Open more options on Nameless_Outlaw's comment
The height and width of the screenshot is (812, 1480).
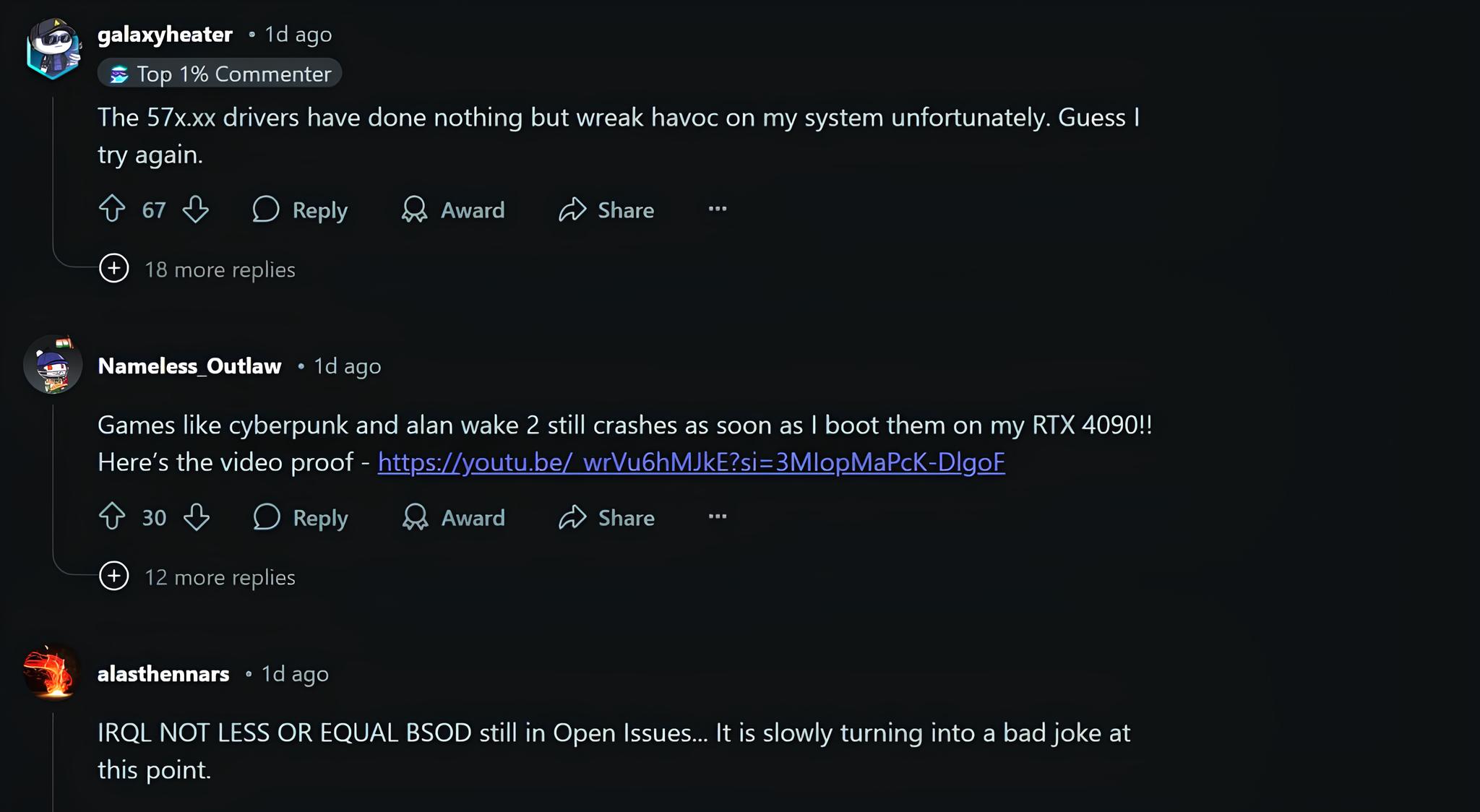point(717,517)
